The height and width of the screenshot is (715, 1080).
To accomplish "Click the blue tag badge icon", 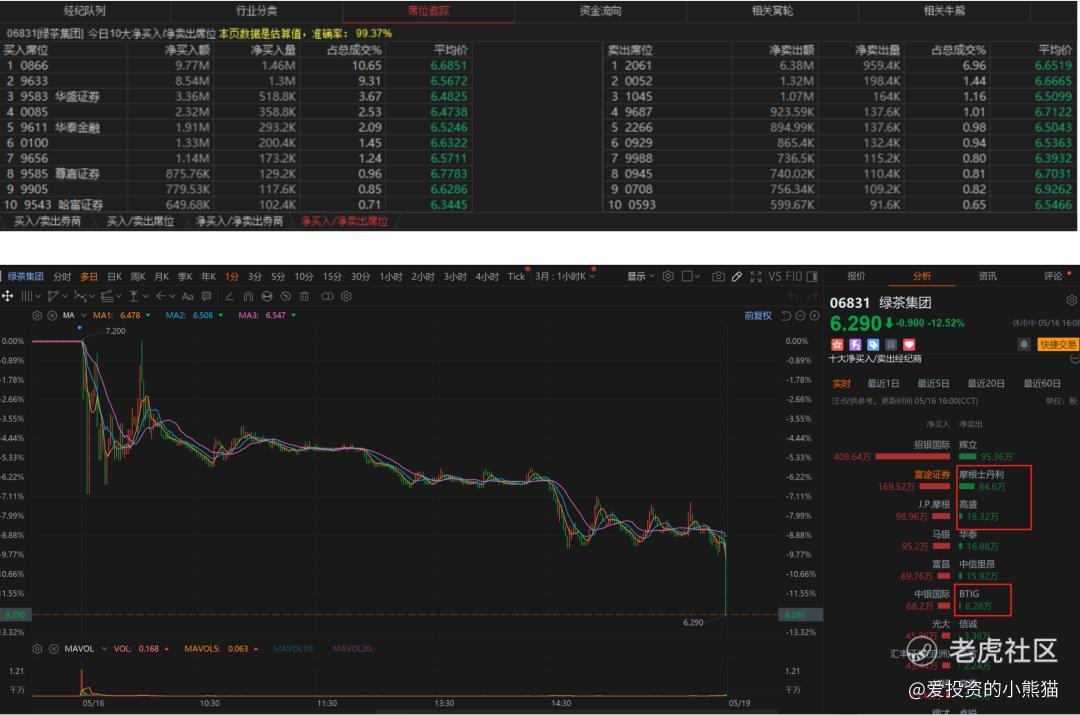I will pos(873,344).
